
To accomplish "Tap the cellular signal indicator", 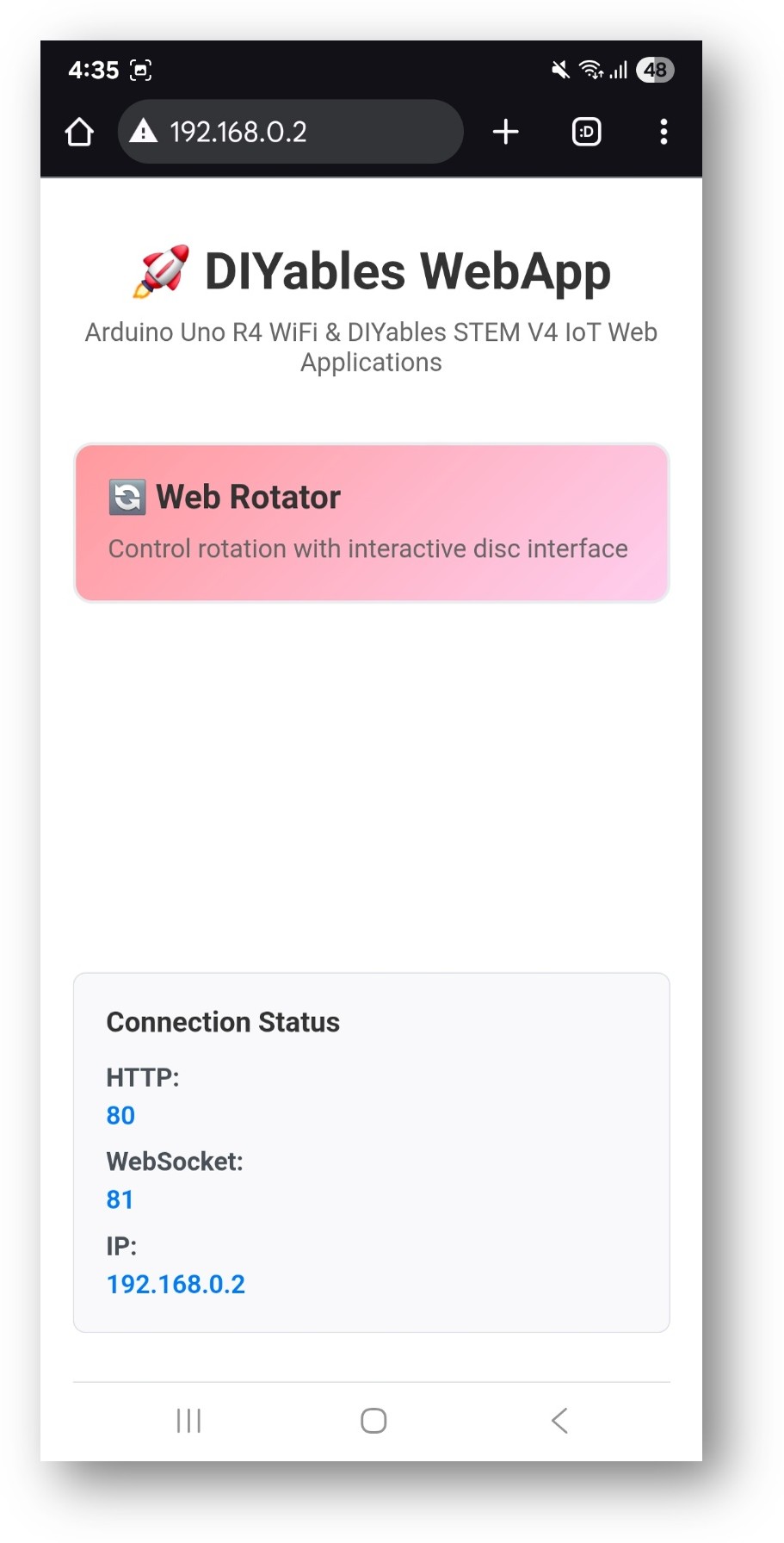I will [620, 71].
